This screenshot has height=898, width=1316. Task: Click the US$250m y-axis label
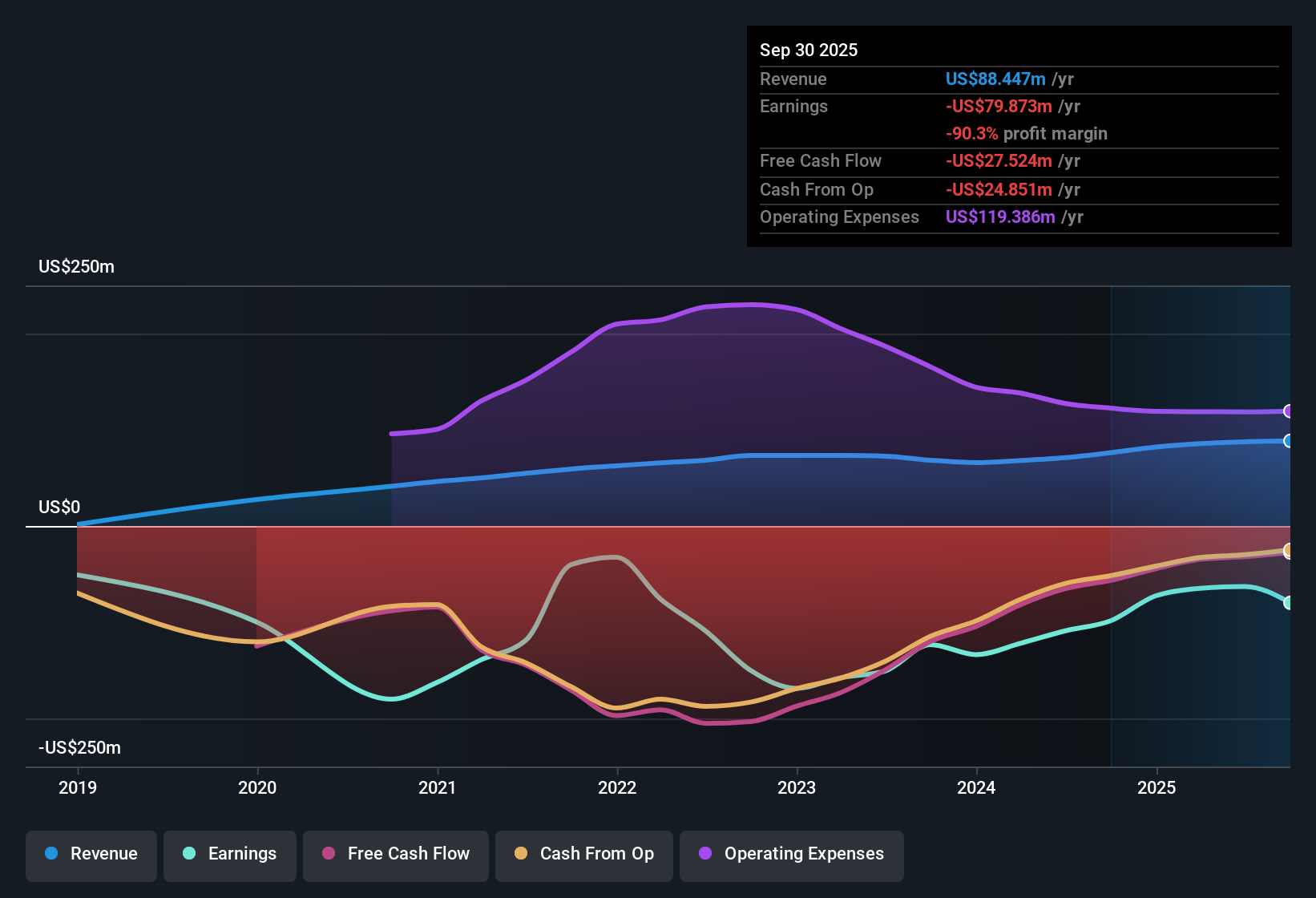[x=76, y=267]
